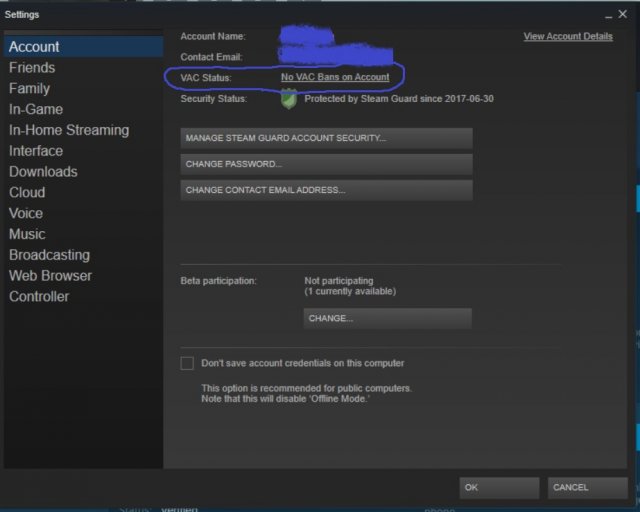
Task: Click View Account Details link
Action: (568, 36)
